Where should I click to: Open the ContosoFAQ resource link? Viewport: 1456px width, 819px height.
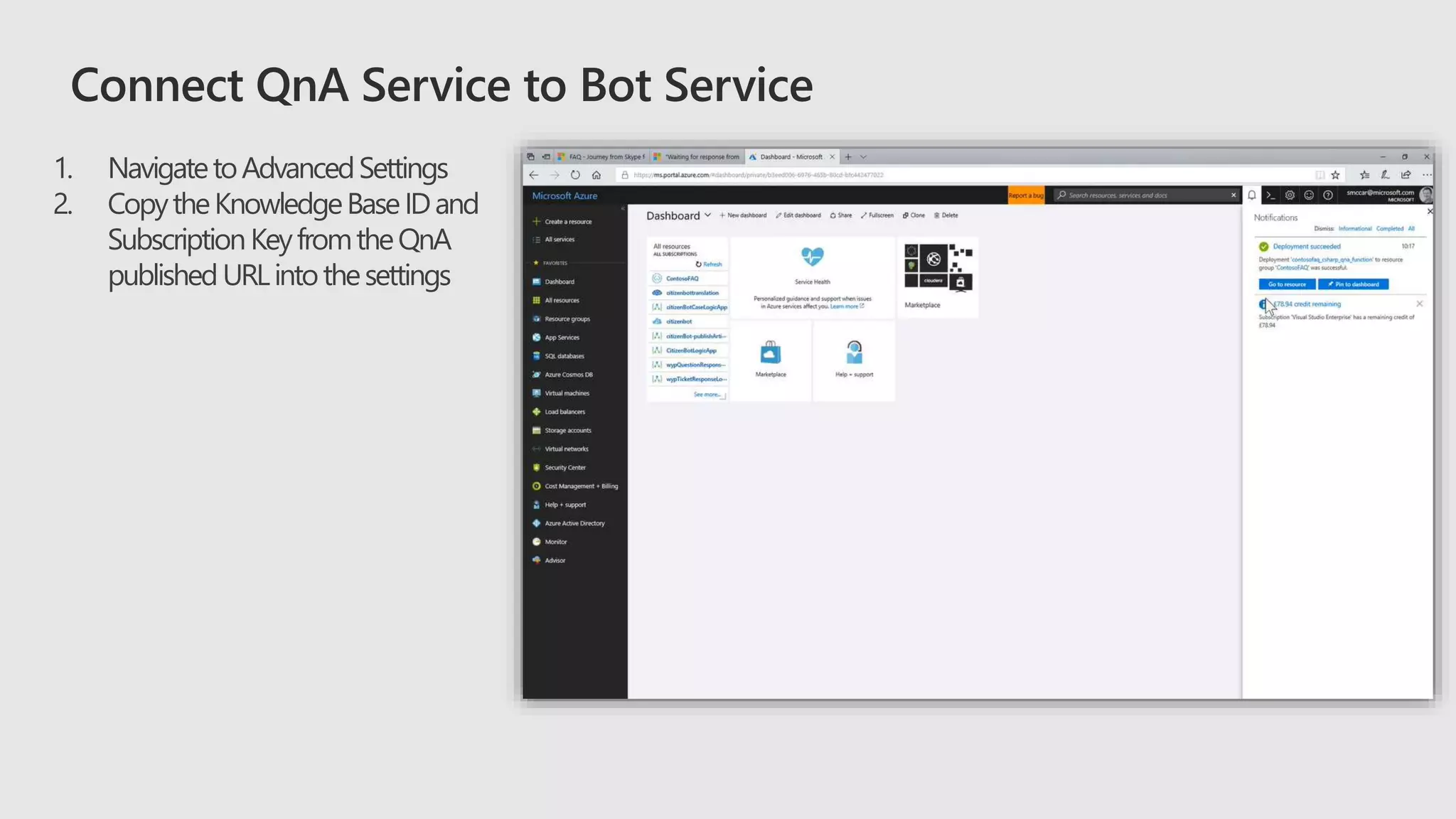tap(682, 279)
